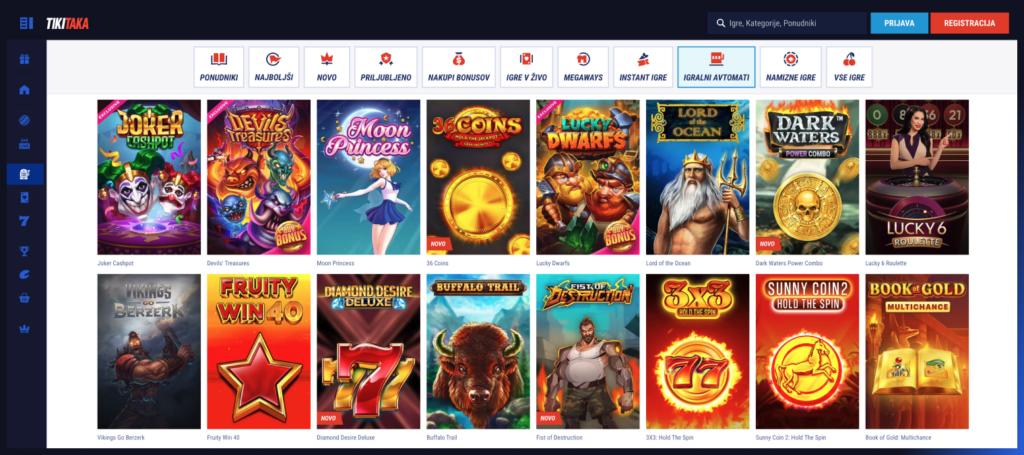
Task: Switch to the Megaways category
Action: (x=583, y=67)
